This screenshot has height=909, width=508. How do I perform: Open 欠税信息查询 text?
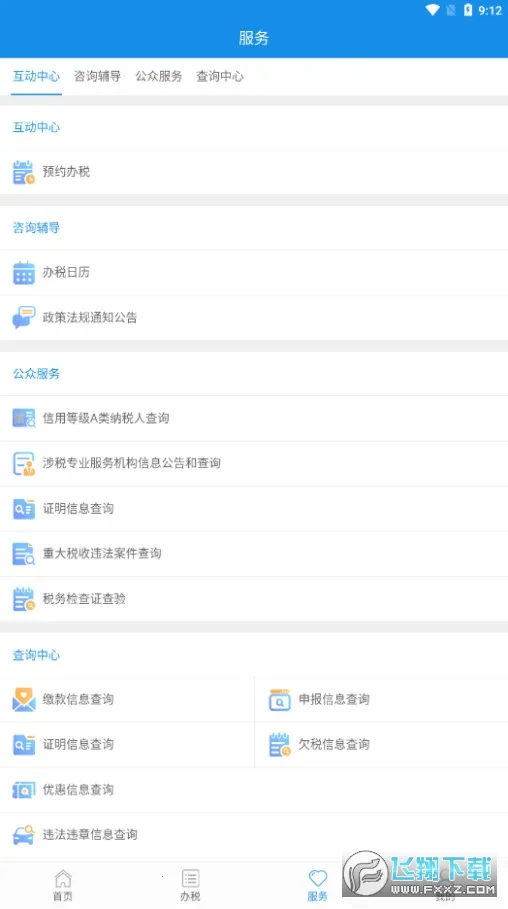point(334,744)
